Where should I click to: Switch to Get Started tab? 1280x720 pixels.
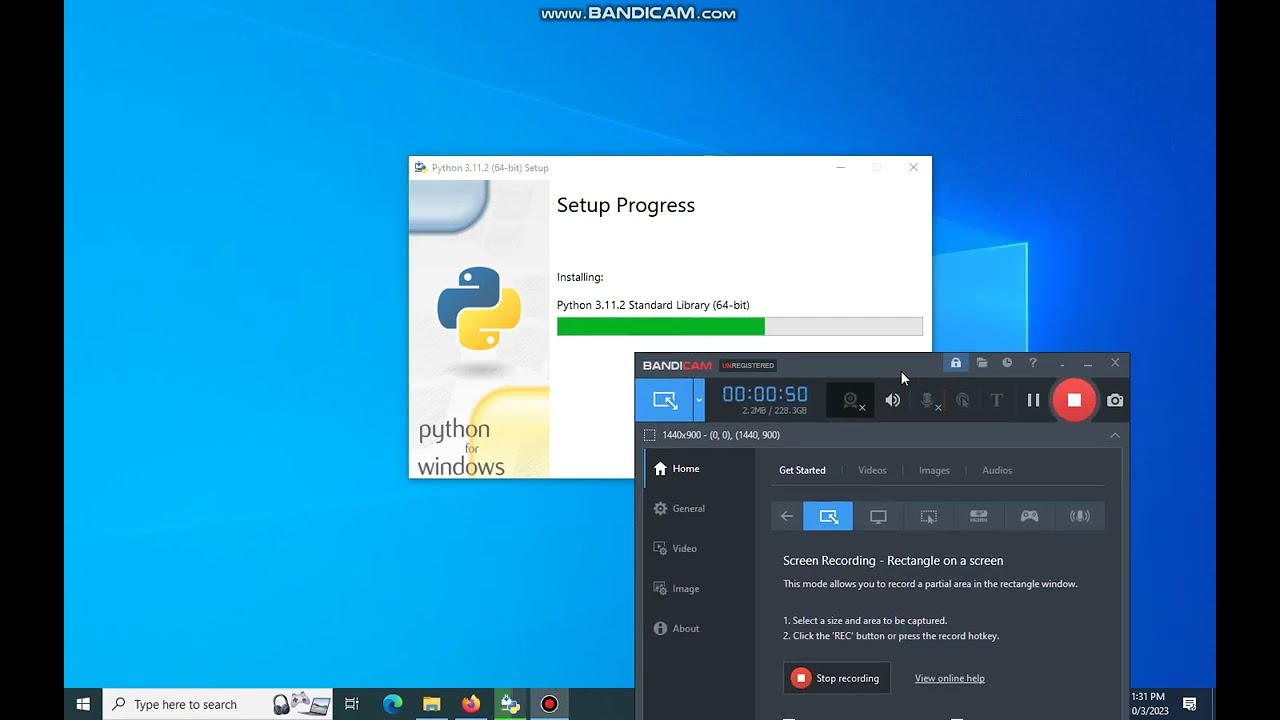pos(802,470)
